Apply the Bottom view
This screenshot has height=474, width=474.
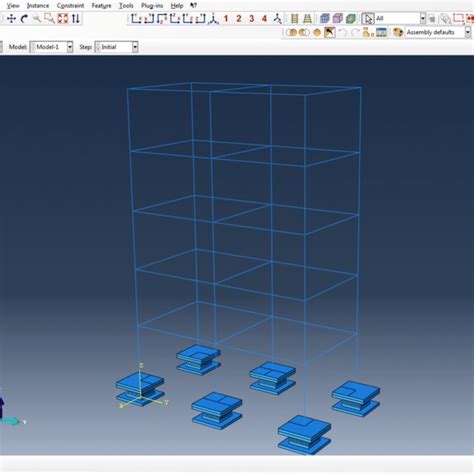(175, 19)
